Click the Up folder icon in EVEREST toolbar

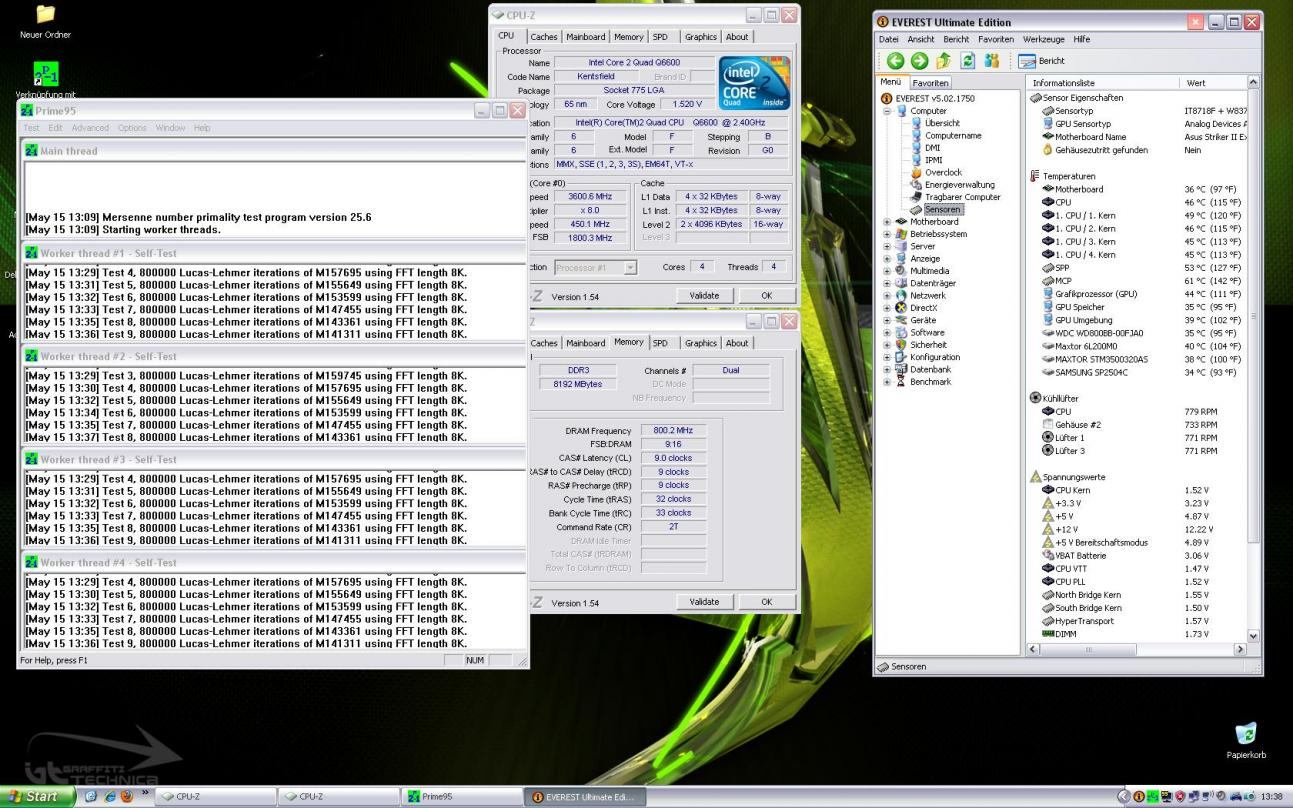pyautogui.click(x=942, y=61)
